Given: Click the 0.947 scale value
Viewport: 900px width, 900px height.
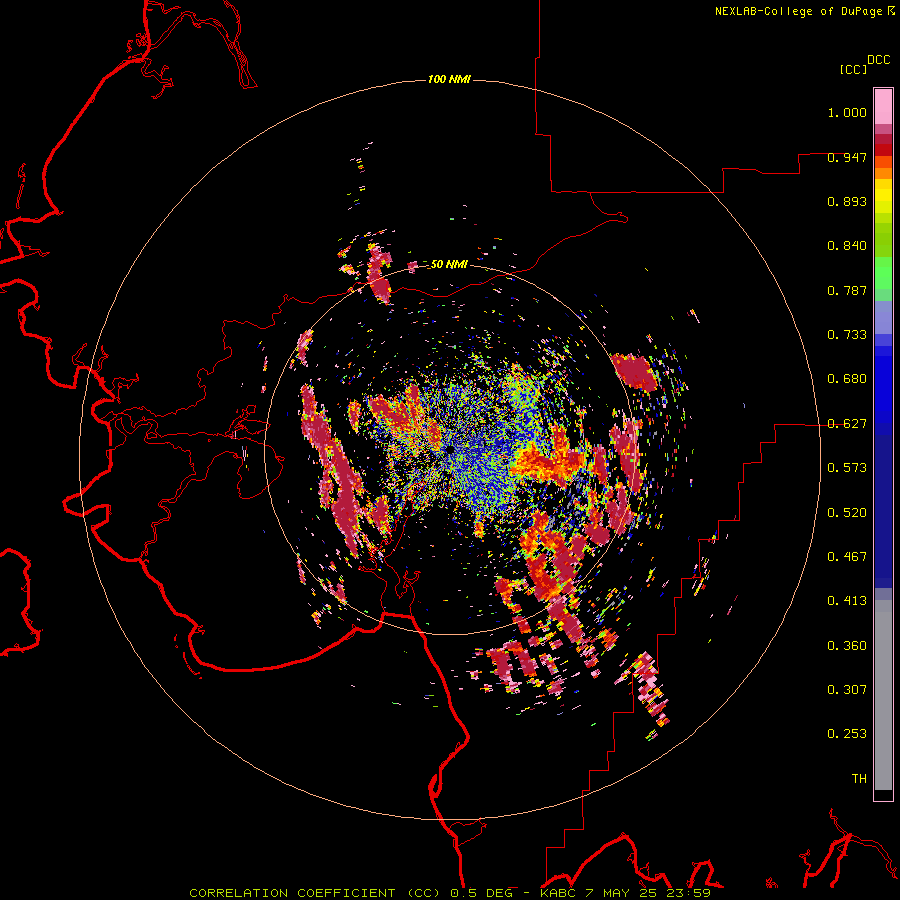Looking at the screenshot, I should click(x=847, y=157).
